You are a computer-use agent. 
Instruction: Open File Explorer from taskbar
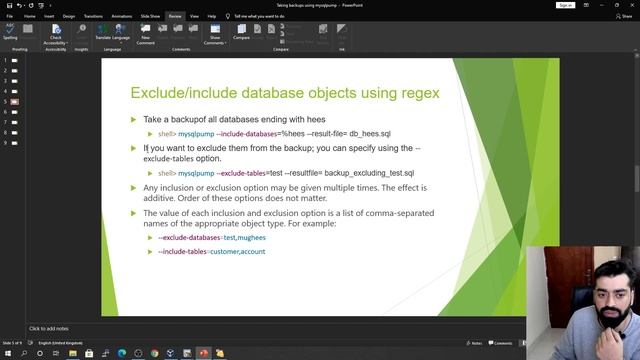click(x=73, y=353)
